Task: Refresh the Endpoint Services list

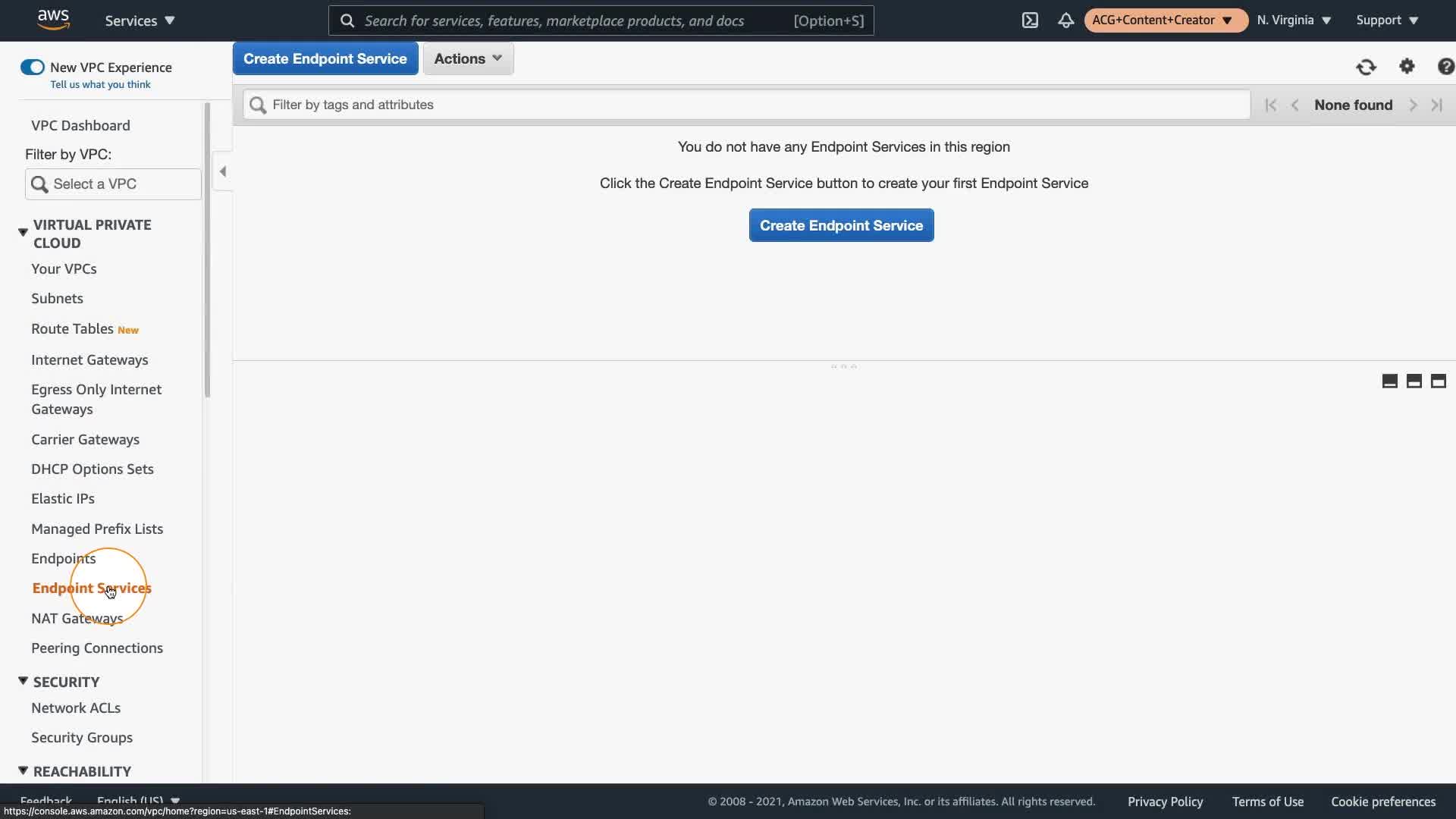Action: click(1366, 67)
